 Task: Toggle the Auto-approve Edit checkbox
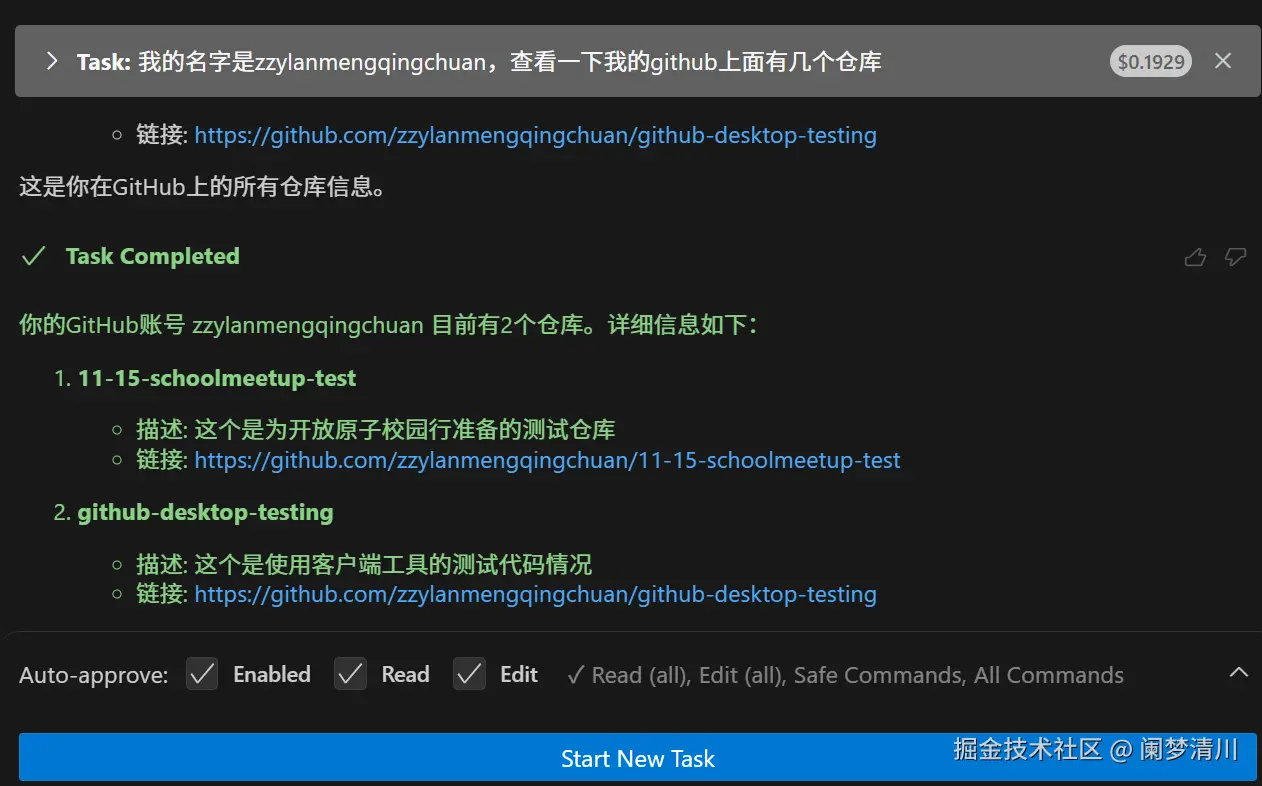coord(469,675)
